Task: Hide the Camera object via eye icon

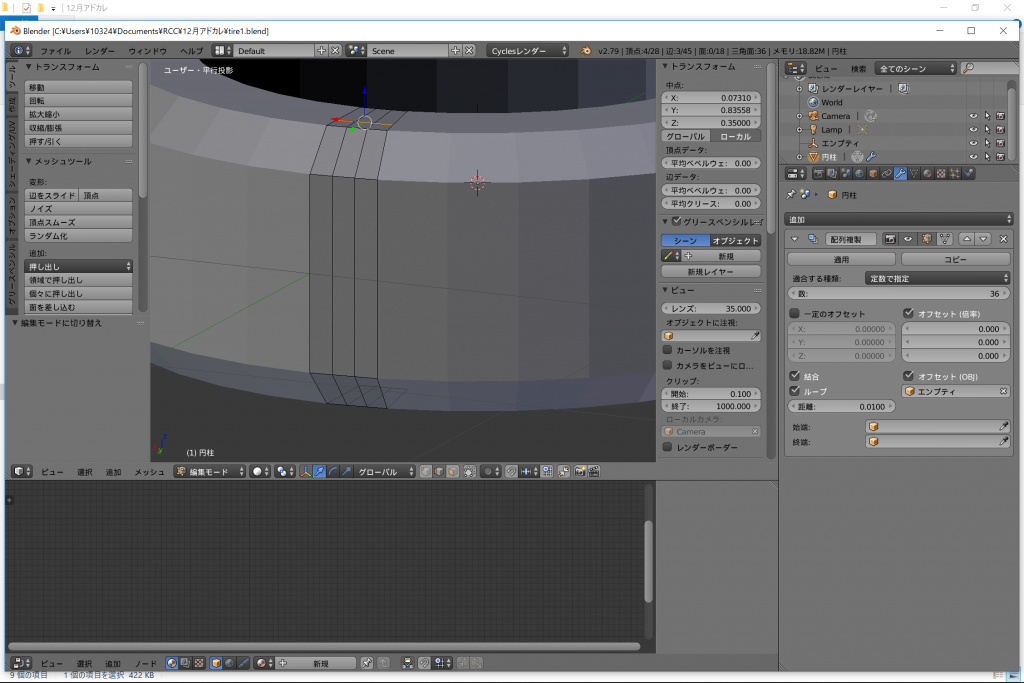Action: click(973, 116)
